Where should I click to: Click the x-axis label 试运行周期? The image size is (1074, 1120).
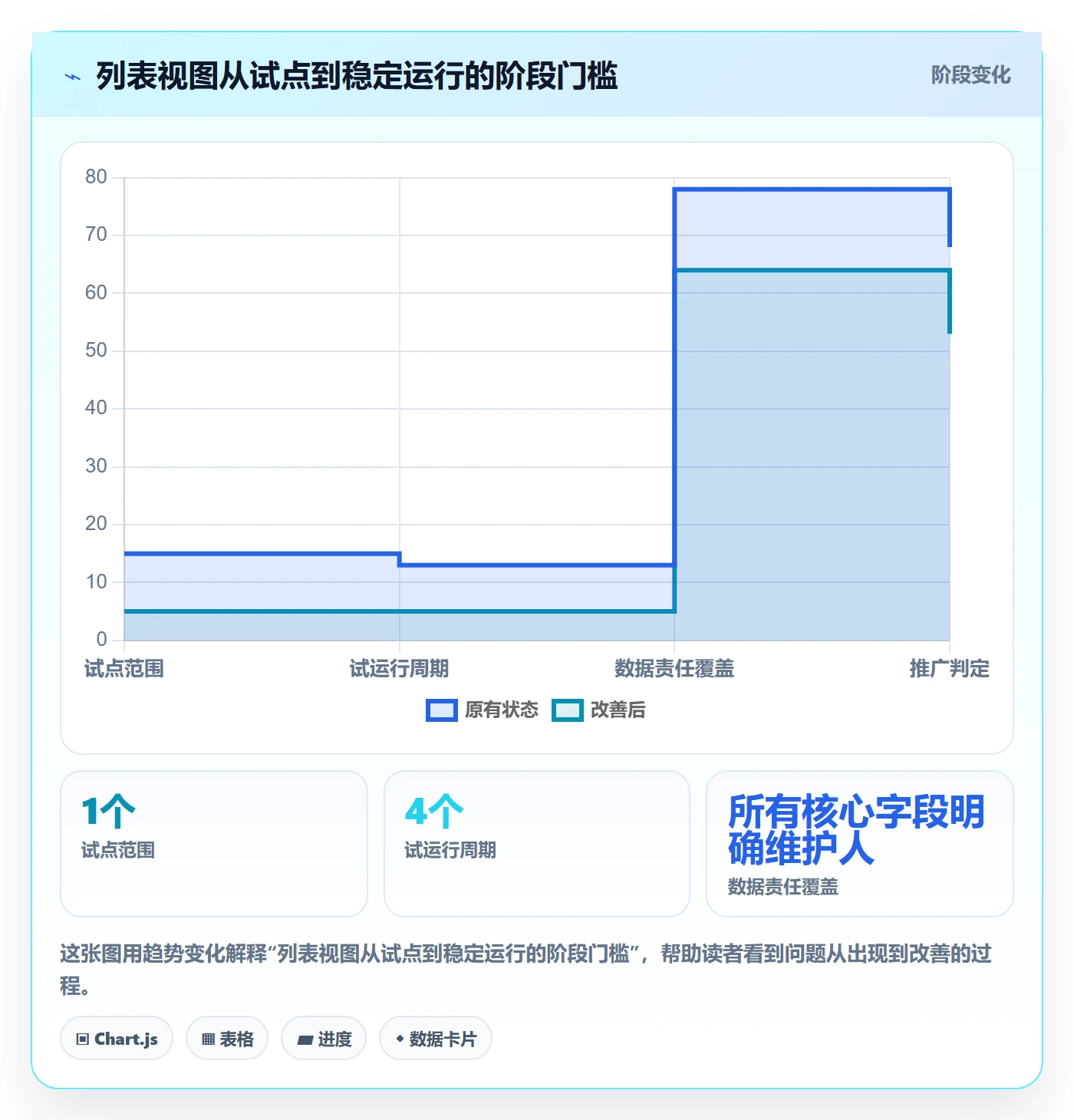[x=399, y=669]
